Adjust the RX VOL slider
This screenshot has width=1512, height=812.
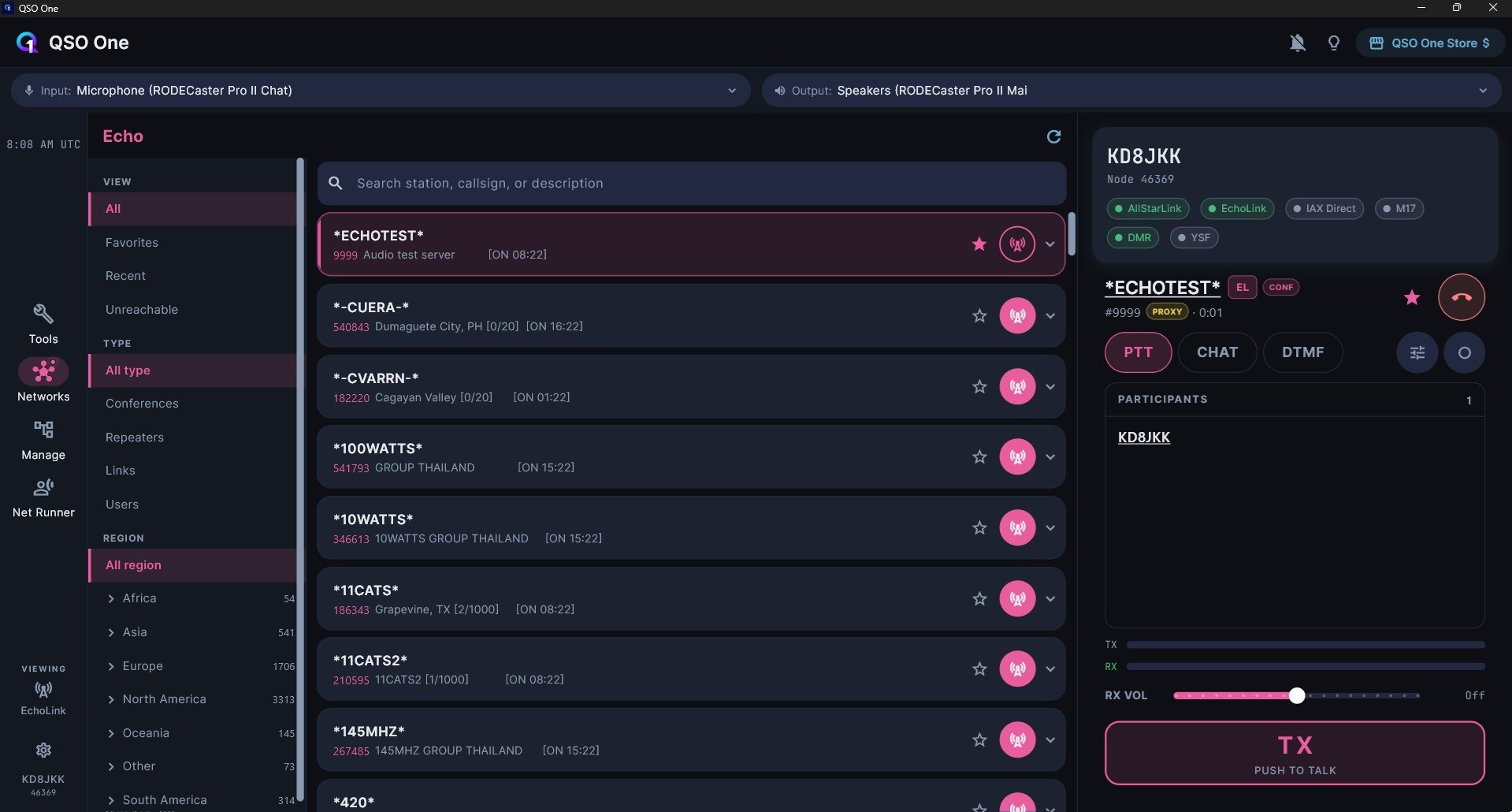[x=1296, y=695]
